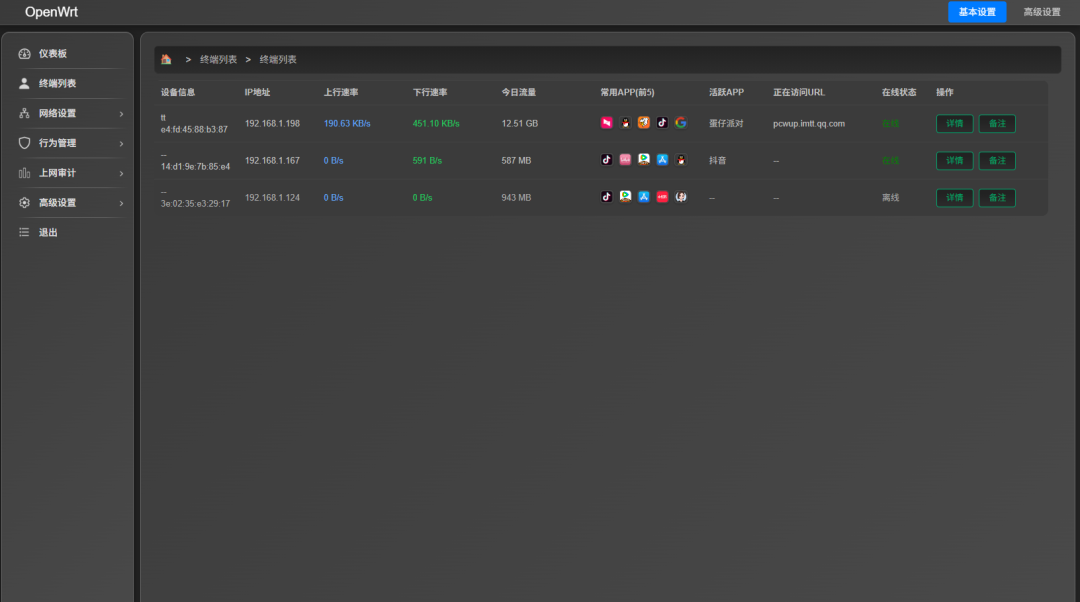This screenshot has height=602, width=1080.
Task: Click the 网络设置 network icon in sidebar
Action: coord(24,113)
